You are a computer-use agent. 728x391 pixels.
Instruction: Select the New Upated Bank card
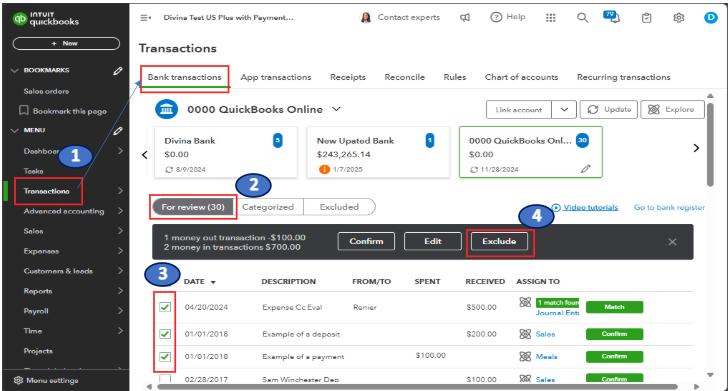(378, 152)
